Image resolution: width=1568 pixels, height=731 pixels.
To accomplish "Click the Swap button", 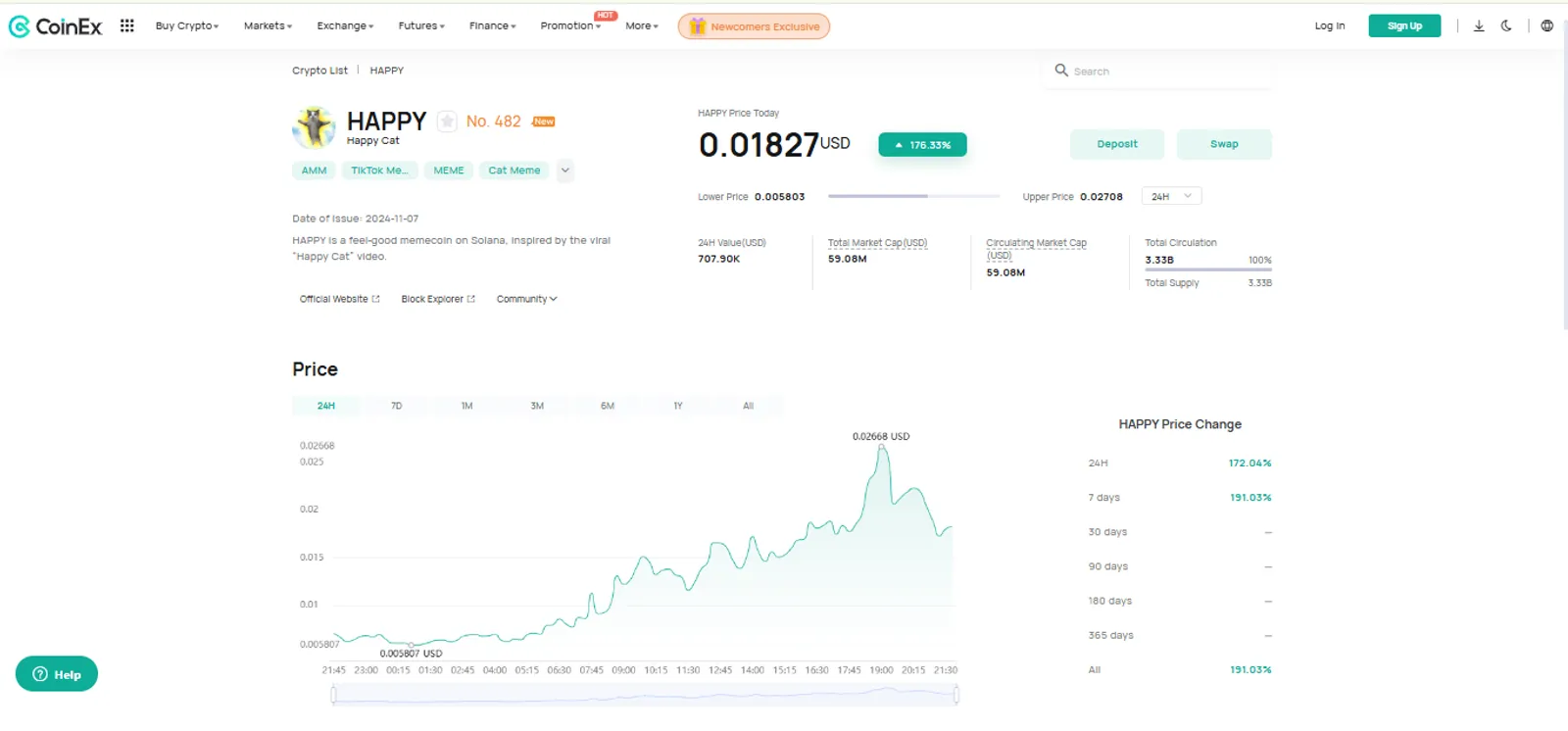I will 1224,144.
